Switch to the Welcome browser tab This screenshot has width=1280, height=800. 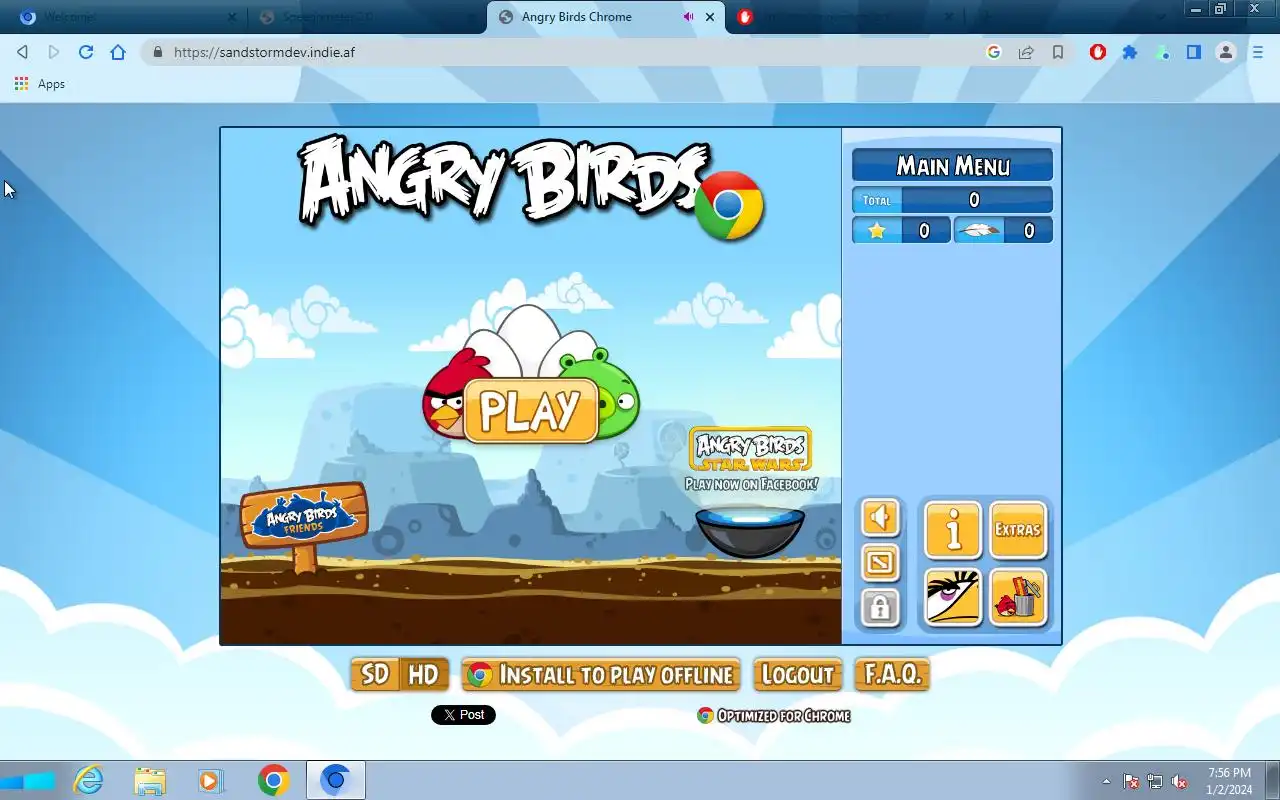[x=128, y=17]
